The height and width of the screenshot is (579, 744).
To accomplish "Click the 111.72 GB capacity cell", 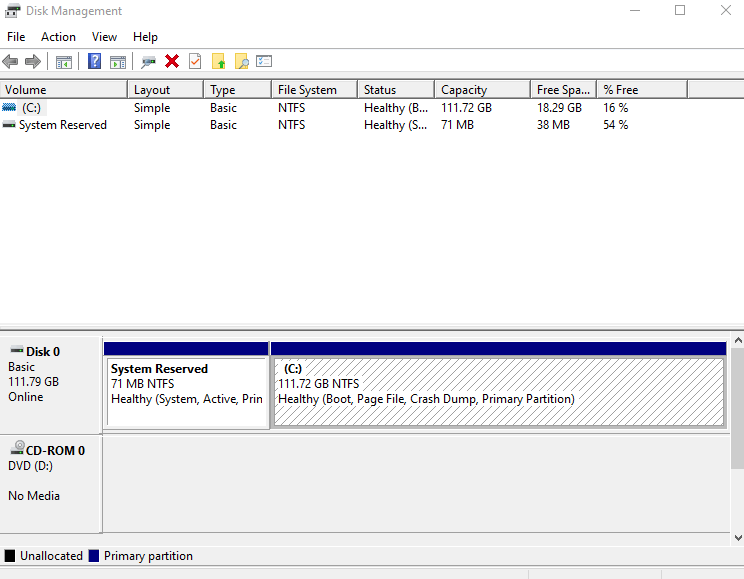I will pyautogui.click(x=466, y=108).
